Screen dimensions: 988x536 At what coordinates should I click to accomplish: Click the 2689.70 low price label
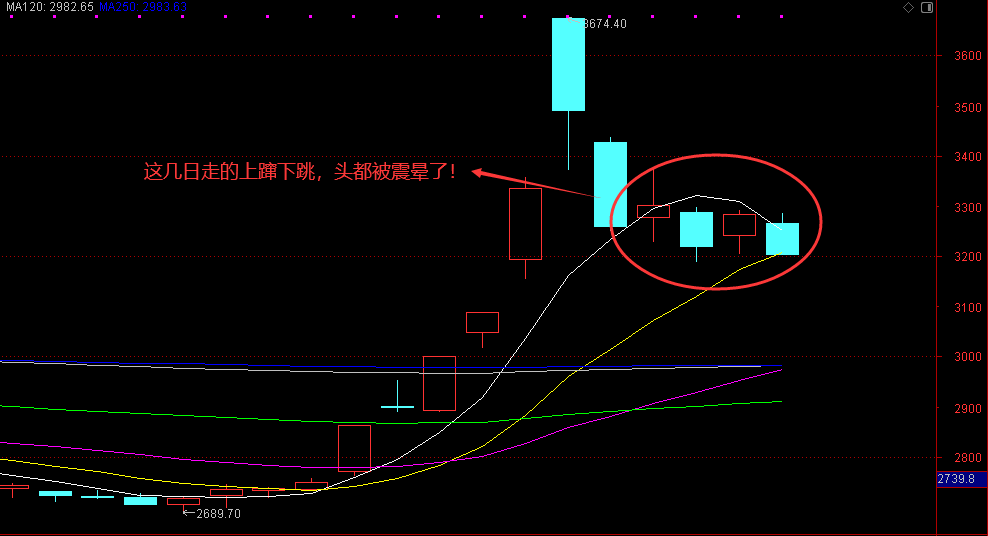coord(216,514)
